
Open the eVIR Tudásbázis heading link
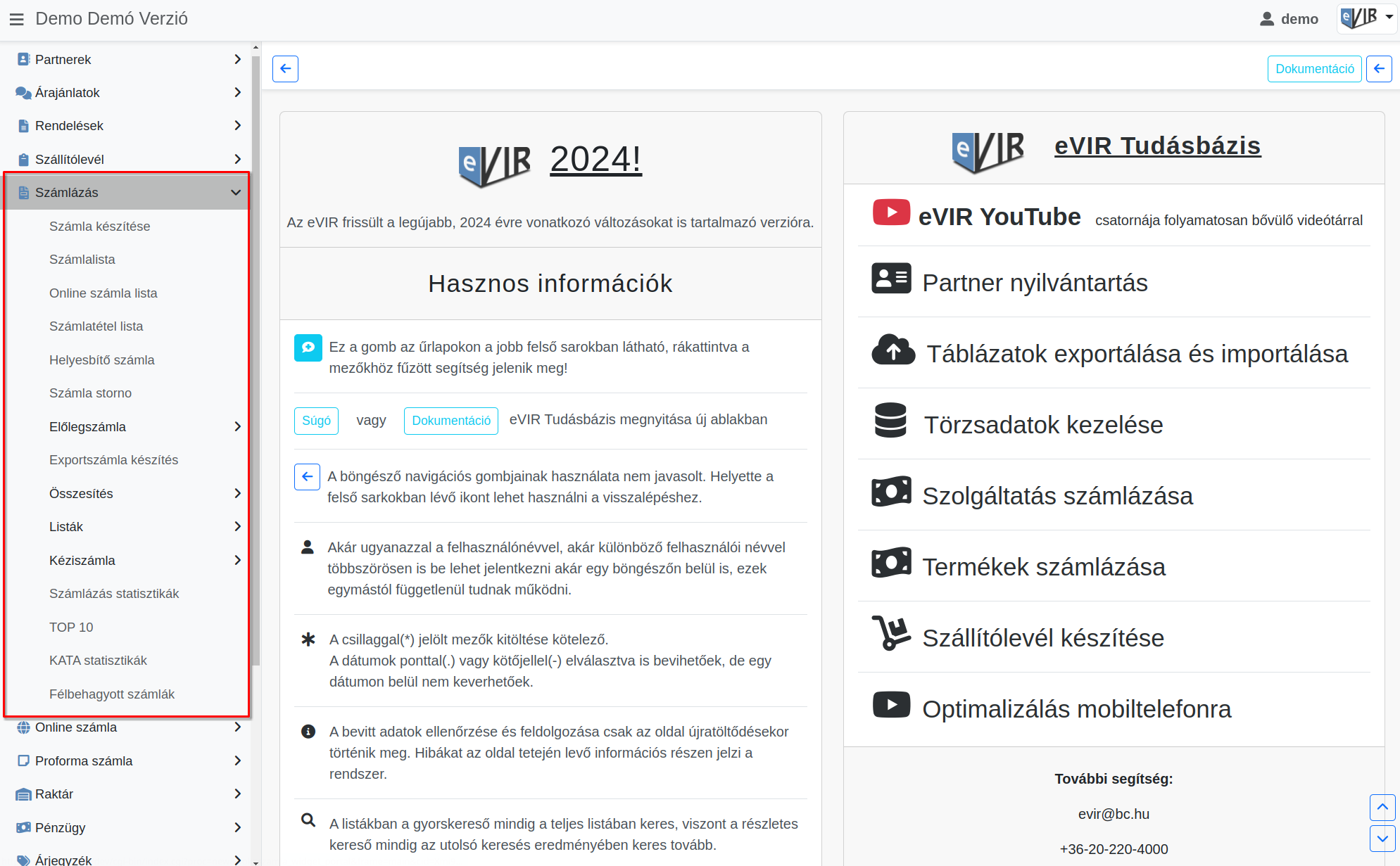pyautogui.click(x=1157, y=146)
